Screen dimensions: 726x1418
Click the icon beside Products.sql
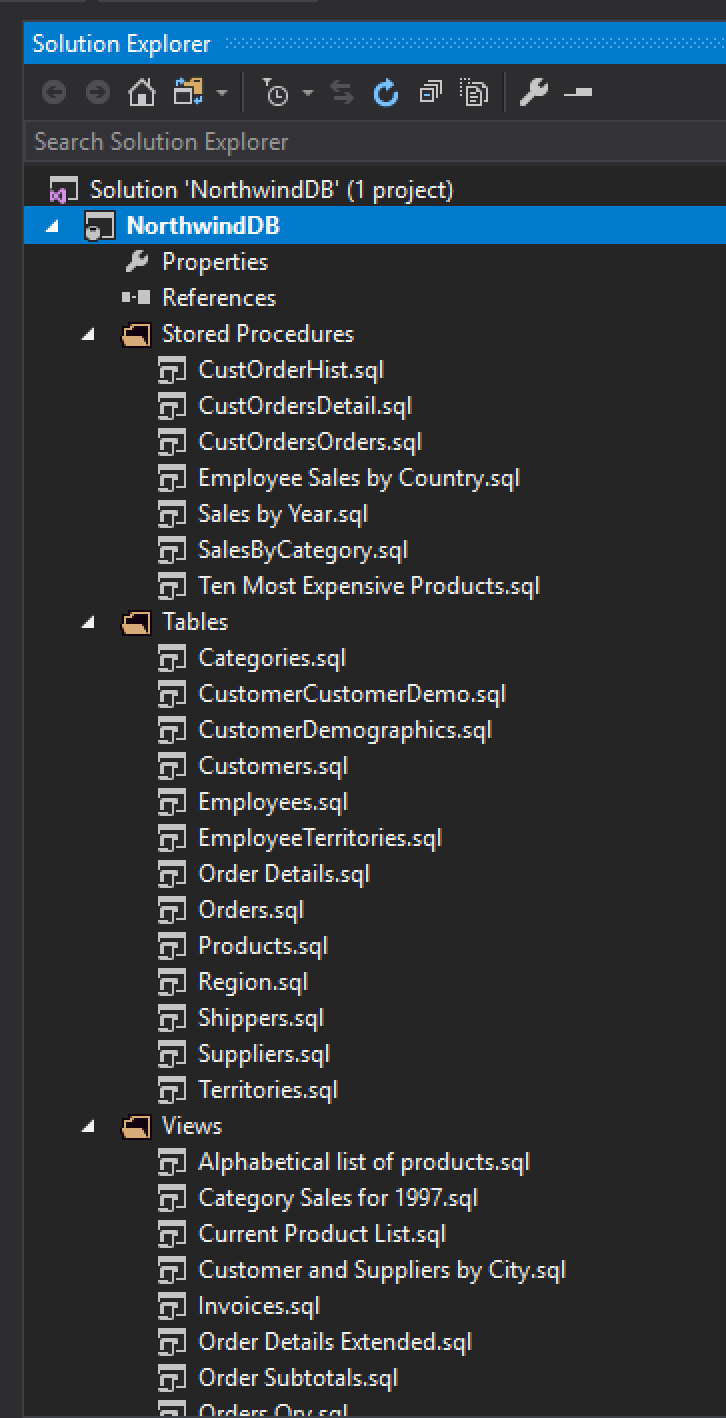tap(172, 946)
